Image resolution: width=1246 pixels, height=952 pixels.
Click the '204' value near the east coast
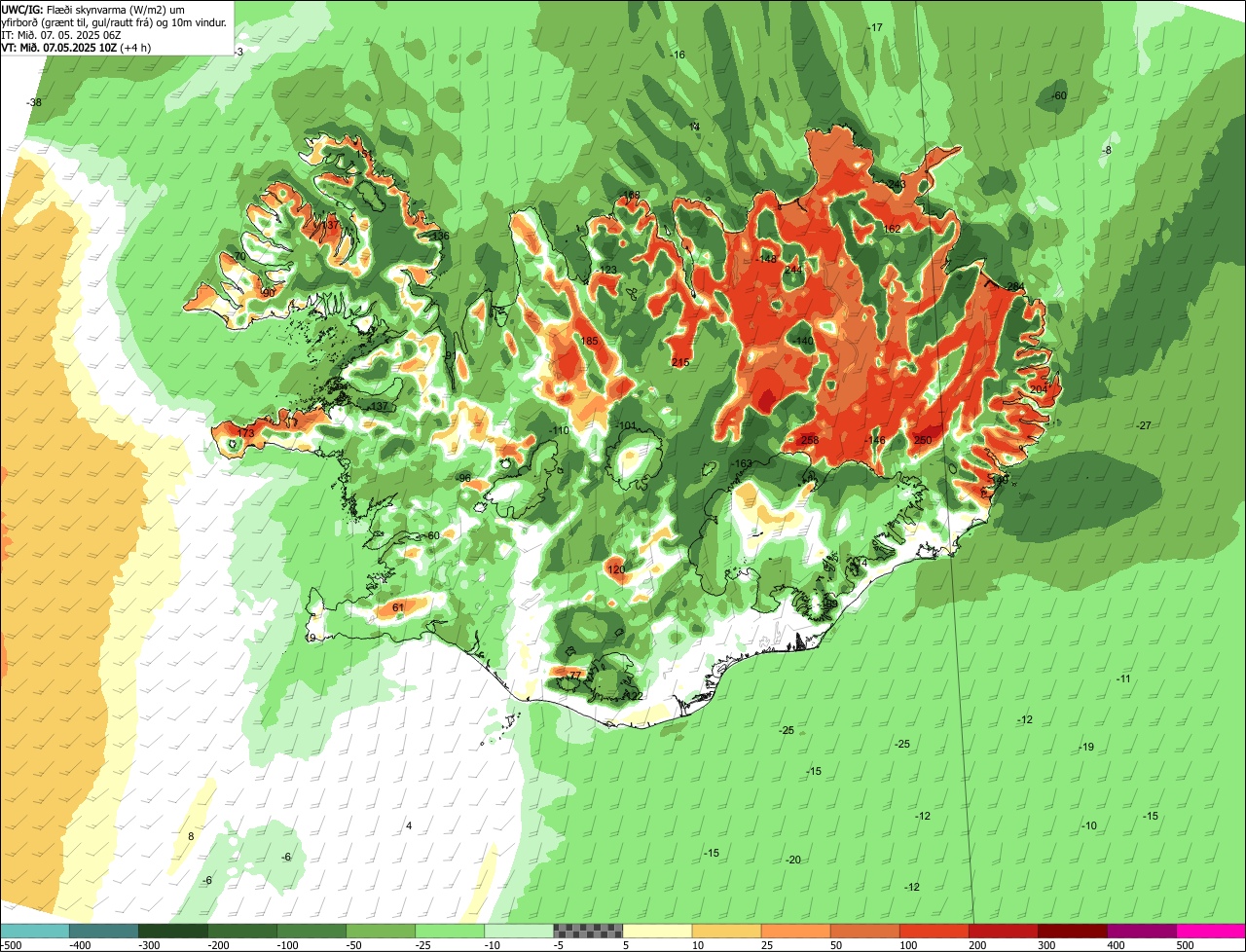pyautogui.click(x=1039, y=389)
